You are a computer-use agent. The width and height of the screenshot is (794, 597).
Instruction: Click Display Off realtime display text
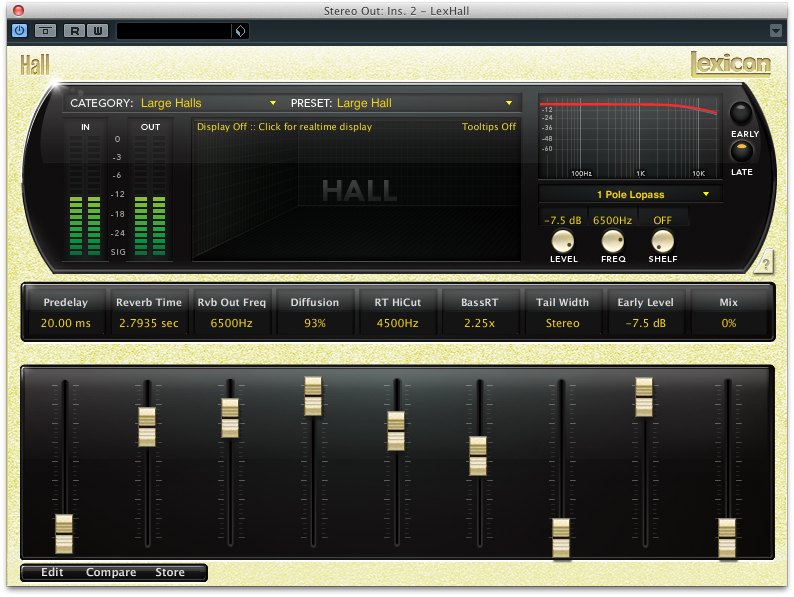pos(284,127)
